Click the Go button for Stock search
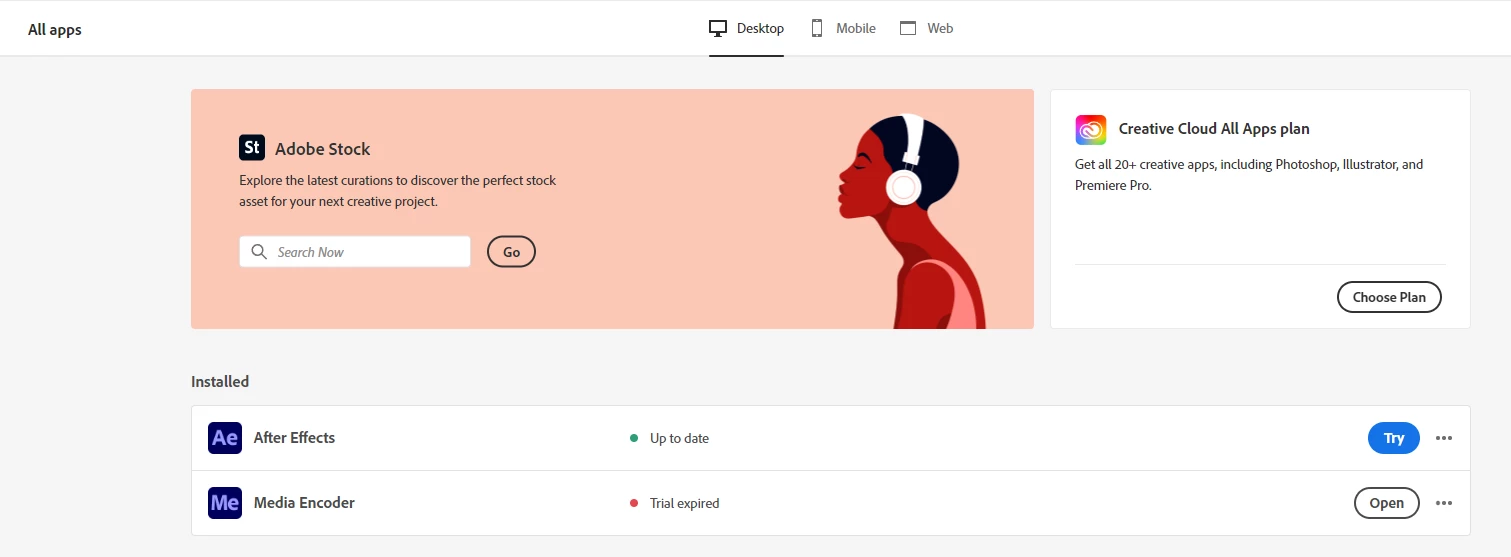Screen dimensions: 1511x557 (x=511, y=252)
